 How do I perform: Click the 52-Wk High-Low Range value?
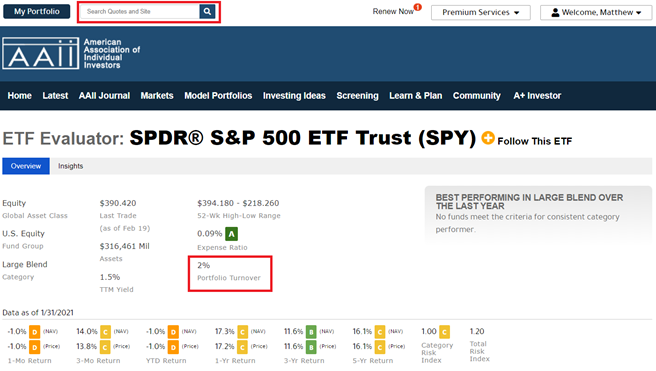(238, 203)
